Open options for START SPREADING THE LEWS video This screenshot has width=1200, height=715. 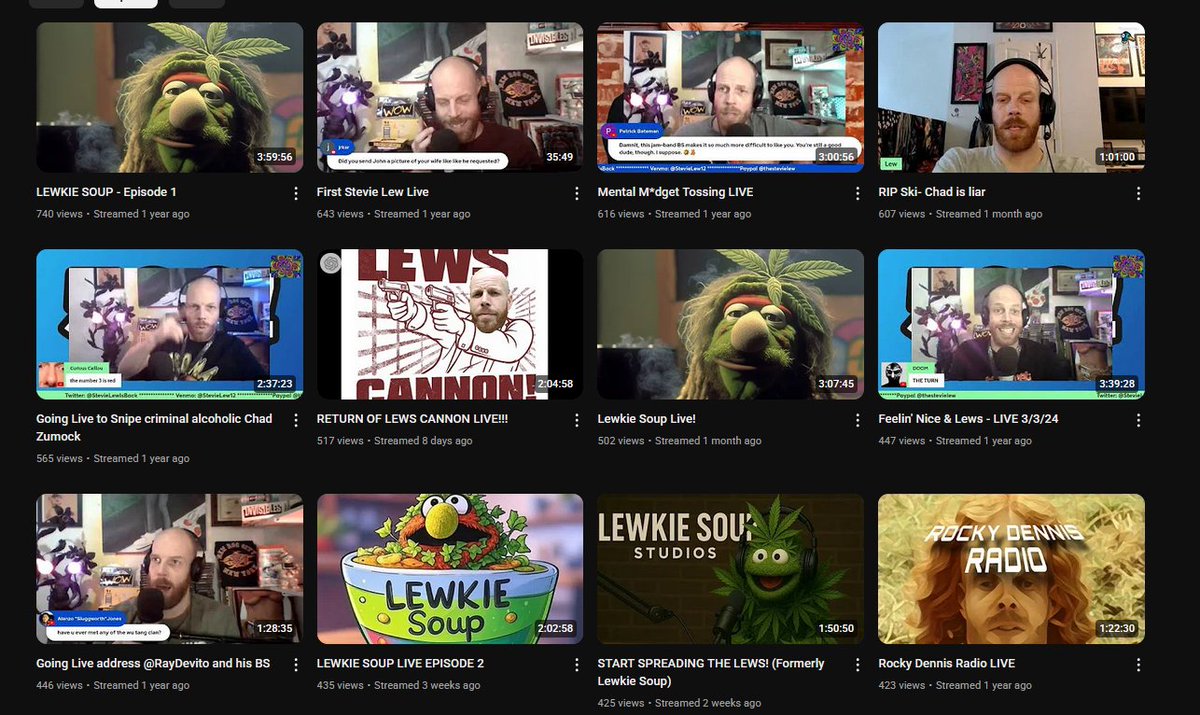click(x=857, y=664)
